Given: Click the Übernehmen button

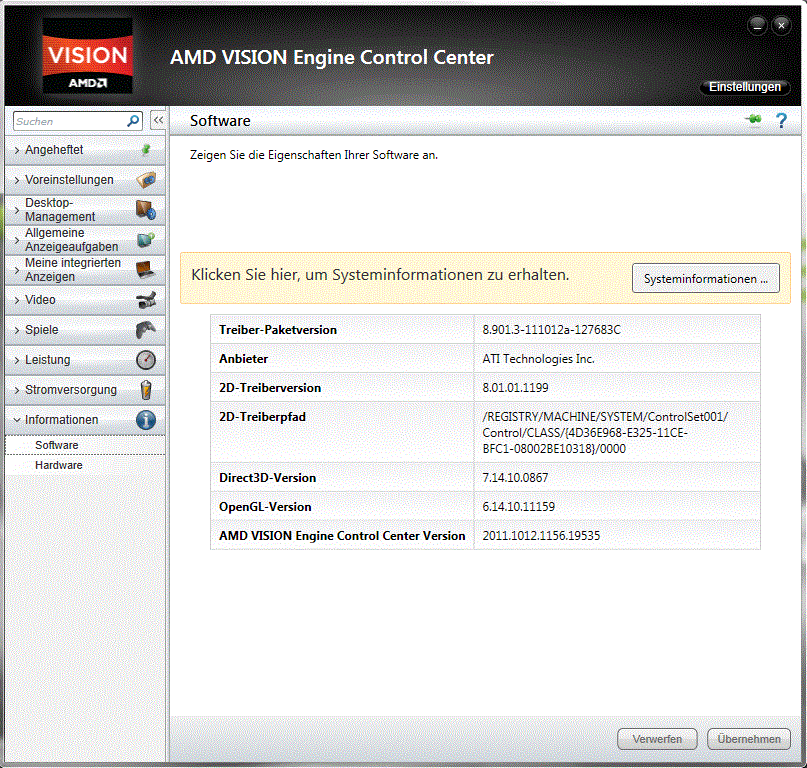Looking at the screenshot, I should (749, 739).
